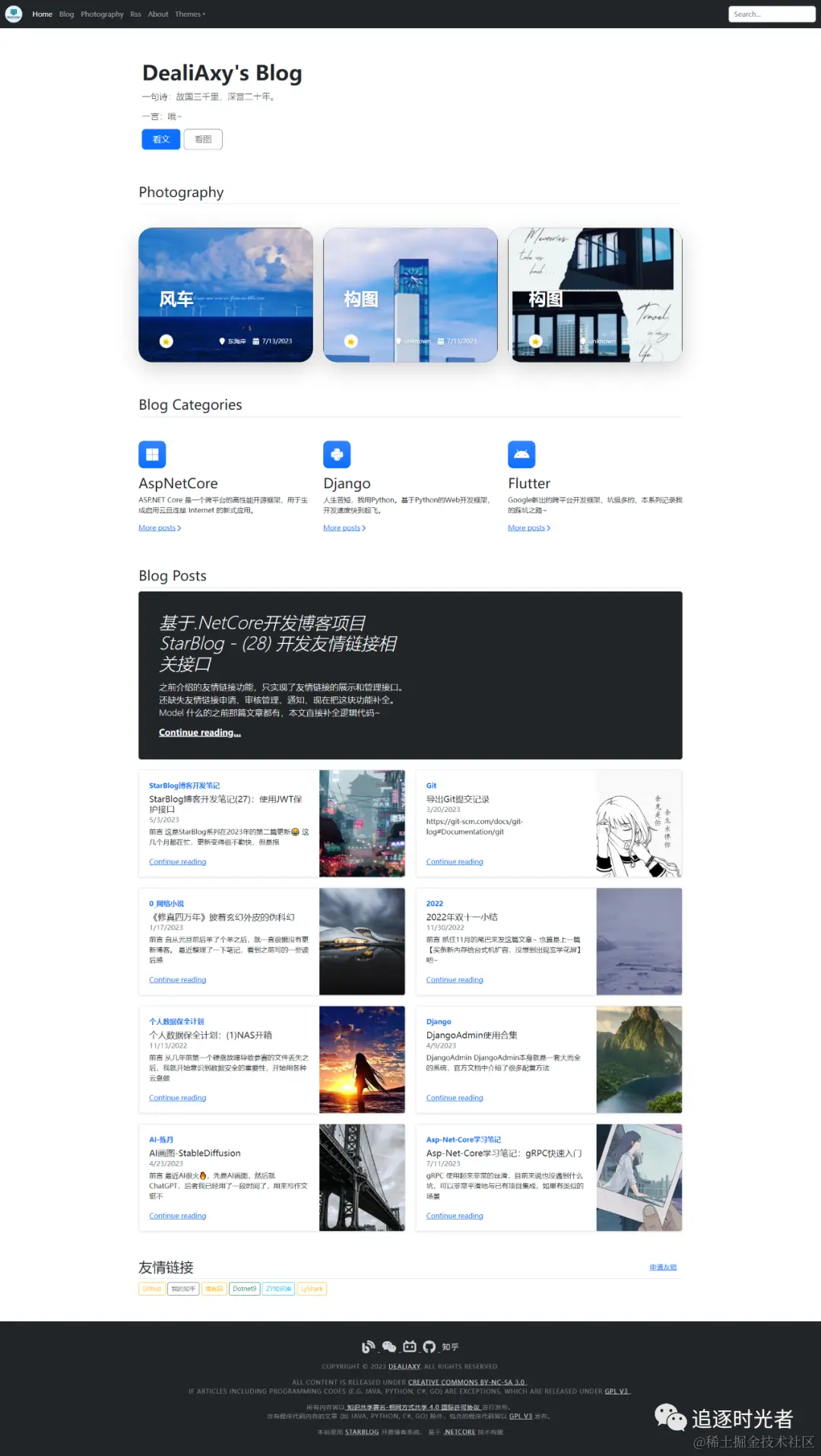Click the blue 看文 button
This screenshot has height=1456, width=821.
161,139
